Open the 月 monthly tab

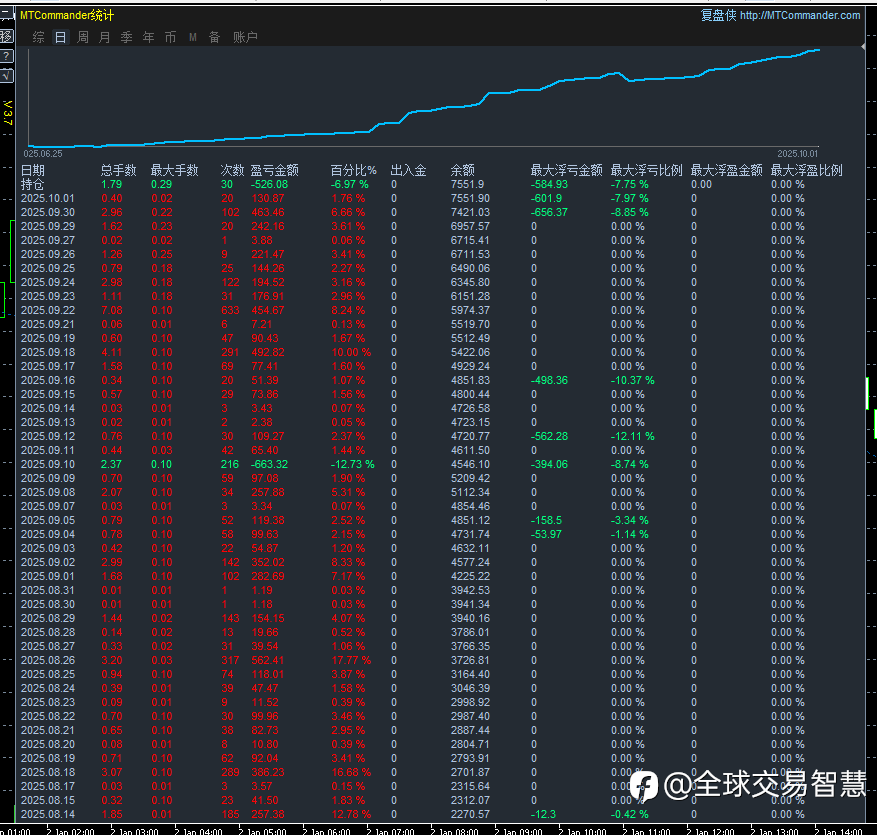[105, 37]
